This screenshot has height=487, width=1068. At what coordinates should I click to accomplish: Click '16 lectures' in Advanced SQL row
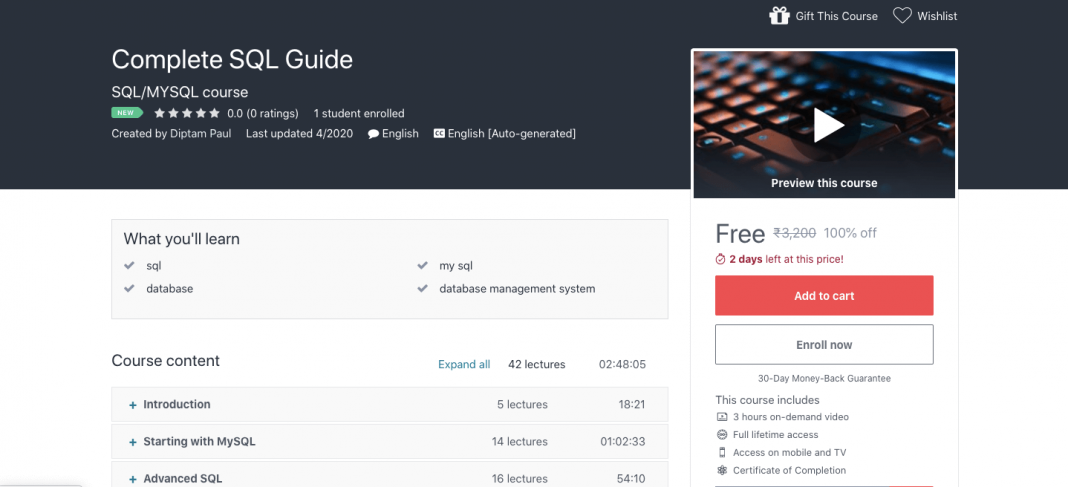tap(520, 478)
